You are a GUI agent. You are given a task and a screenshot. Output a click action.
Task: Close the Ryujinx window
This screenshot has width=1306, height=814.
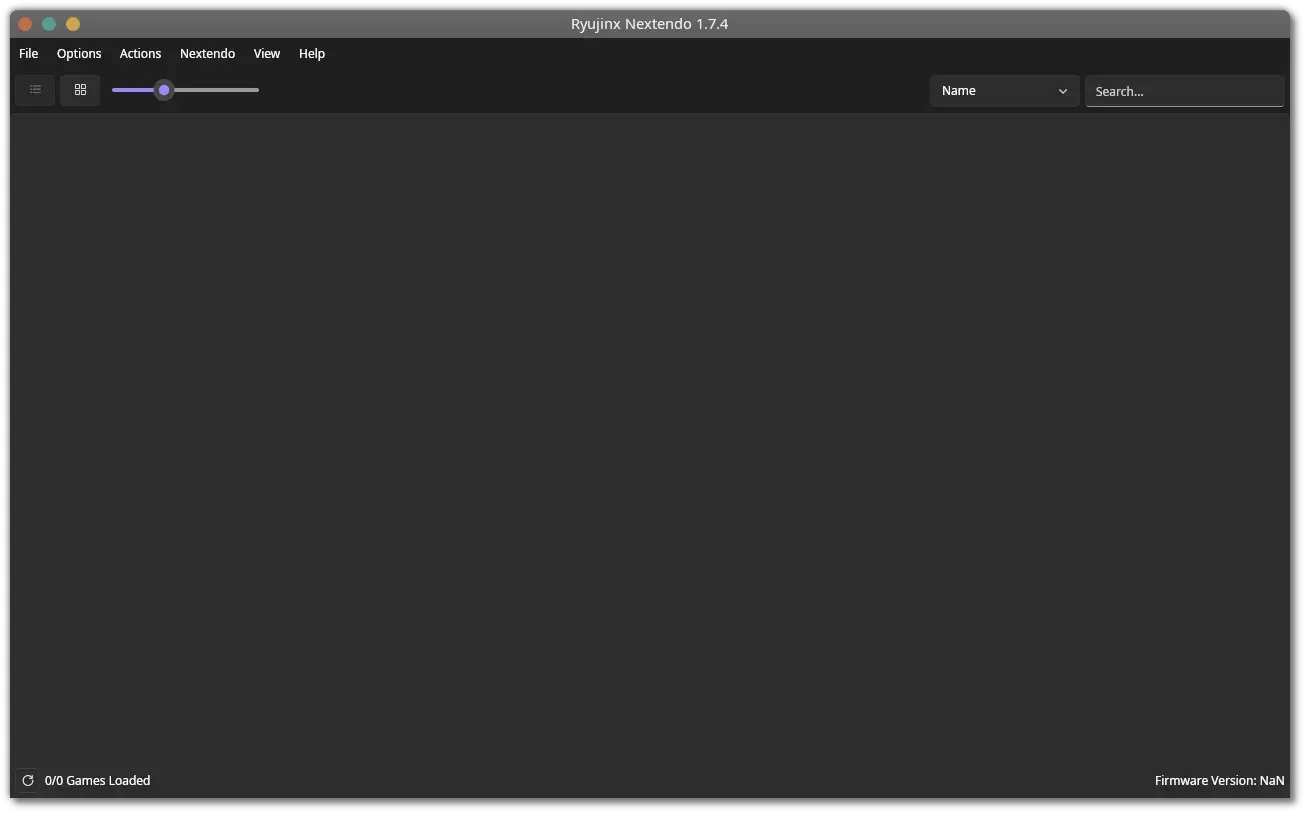tap(25, 24)
